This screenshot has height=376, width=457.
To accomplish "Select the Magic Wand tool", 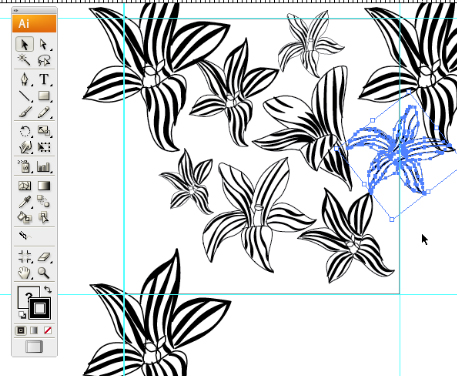I will [x=24, y=60].
